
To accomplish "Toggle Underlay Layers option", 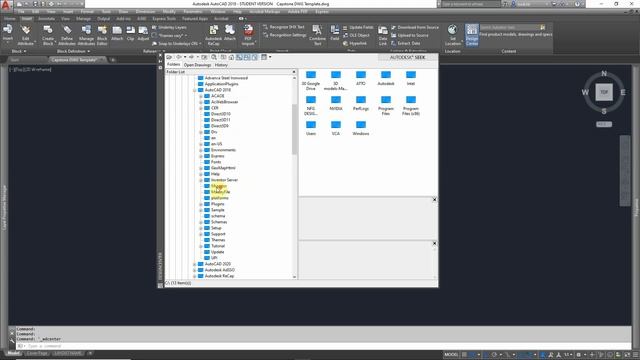I will [x=169, y=27].
